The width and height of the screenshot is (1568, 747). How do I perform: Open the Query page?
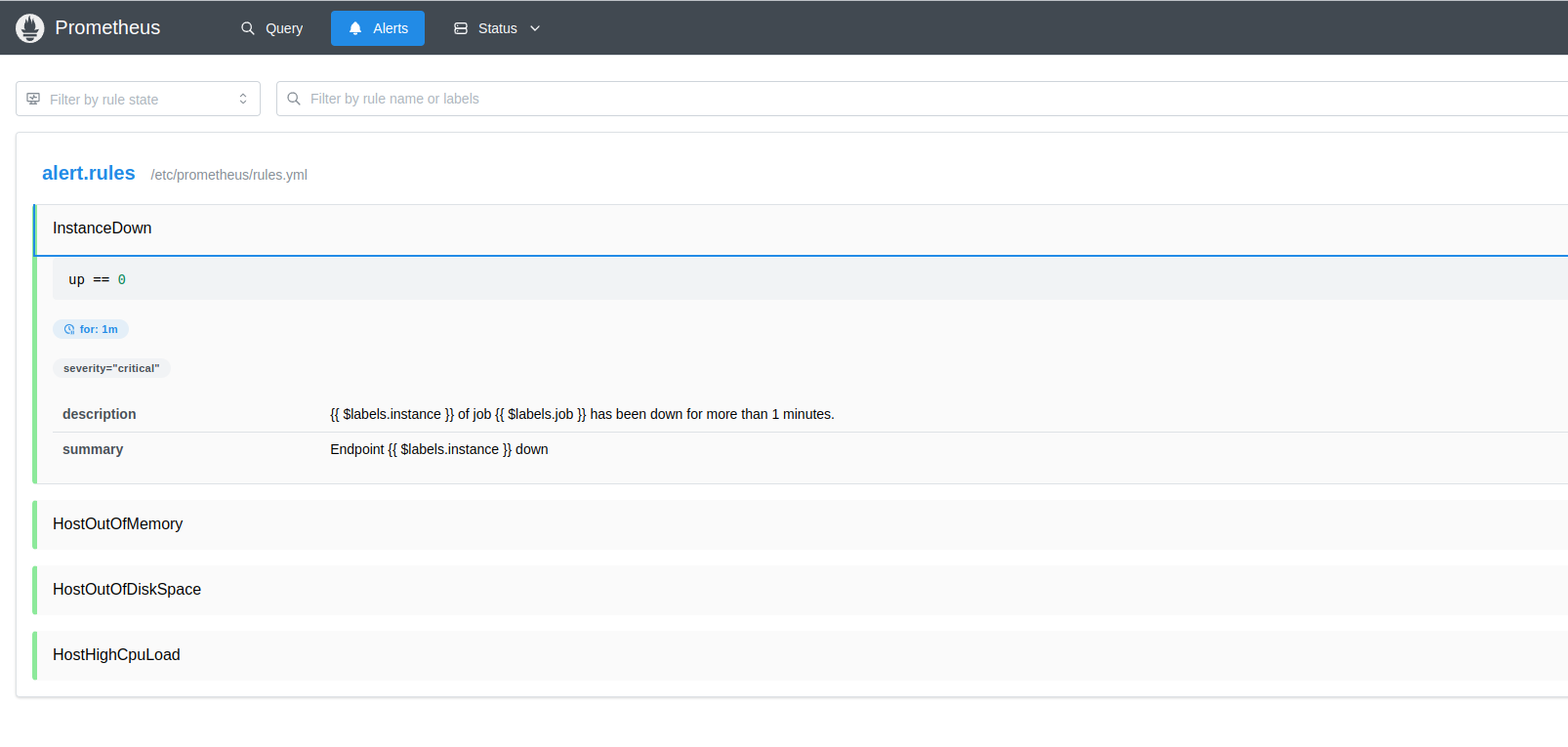click(272, 28)
